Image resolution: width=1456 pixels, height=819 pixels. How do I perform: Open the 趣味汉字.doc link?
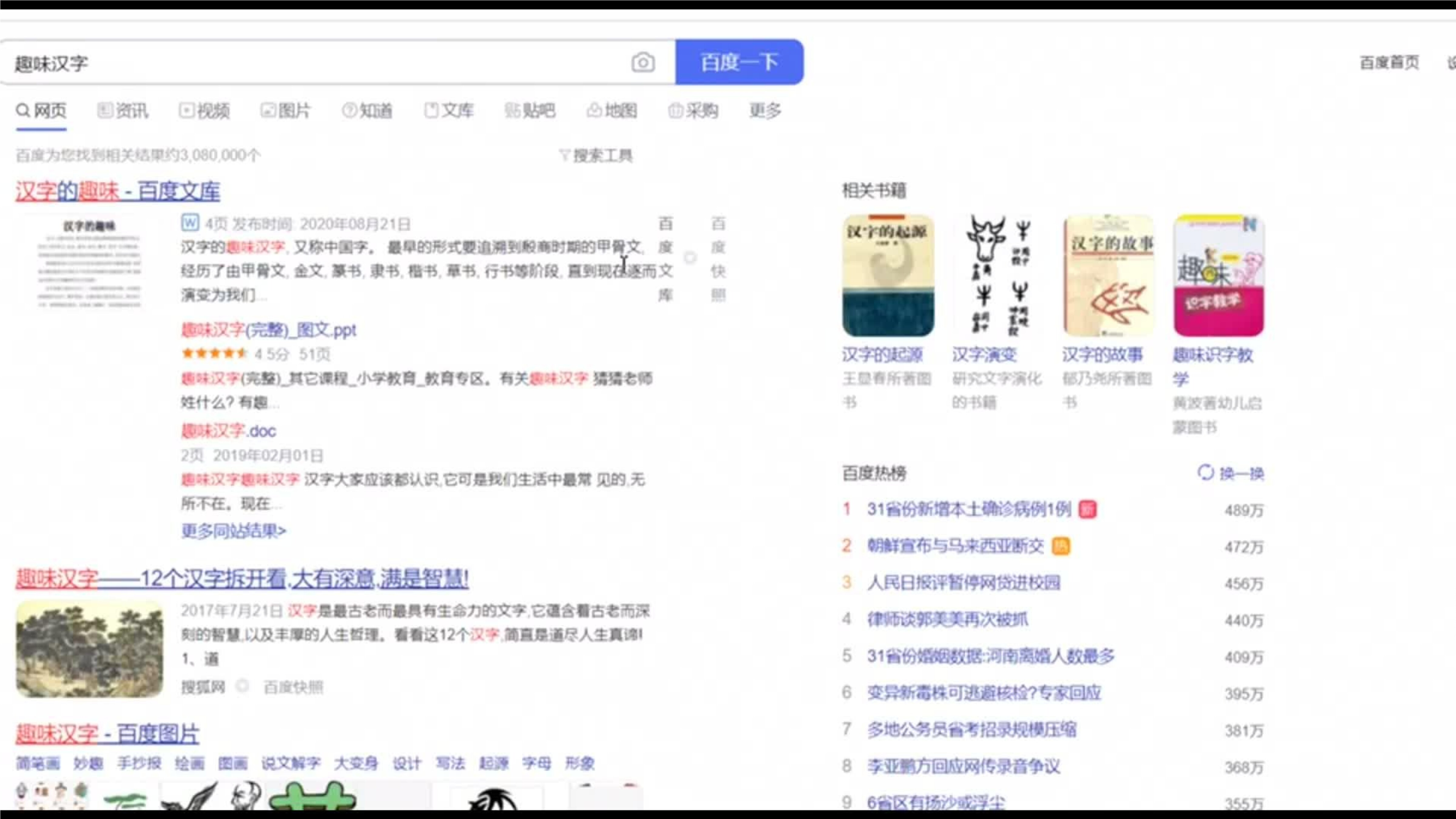[x=228, y=431]
